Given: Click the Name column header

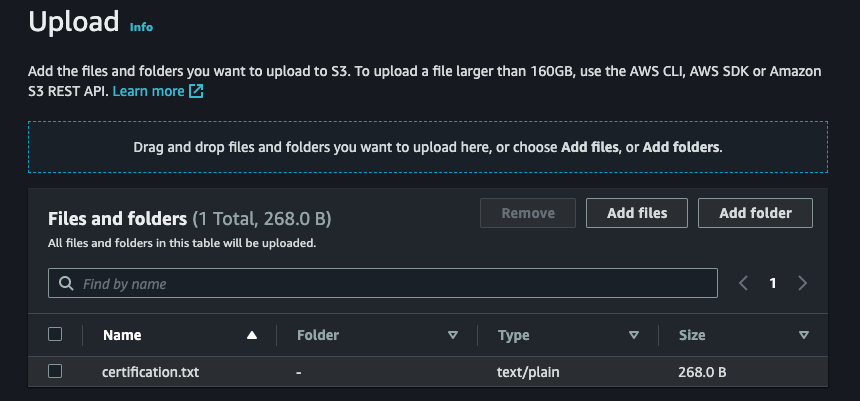Looking at the screenshot, I should [122, 335].
